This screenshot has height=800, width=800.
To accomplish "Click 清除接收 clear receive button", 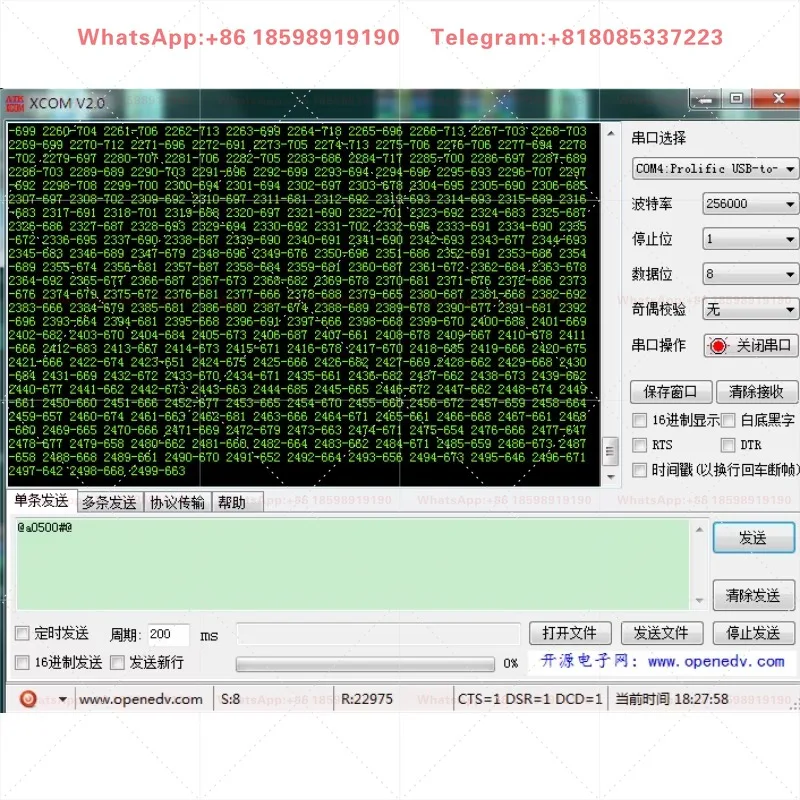I will 757,392.
